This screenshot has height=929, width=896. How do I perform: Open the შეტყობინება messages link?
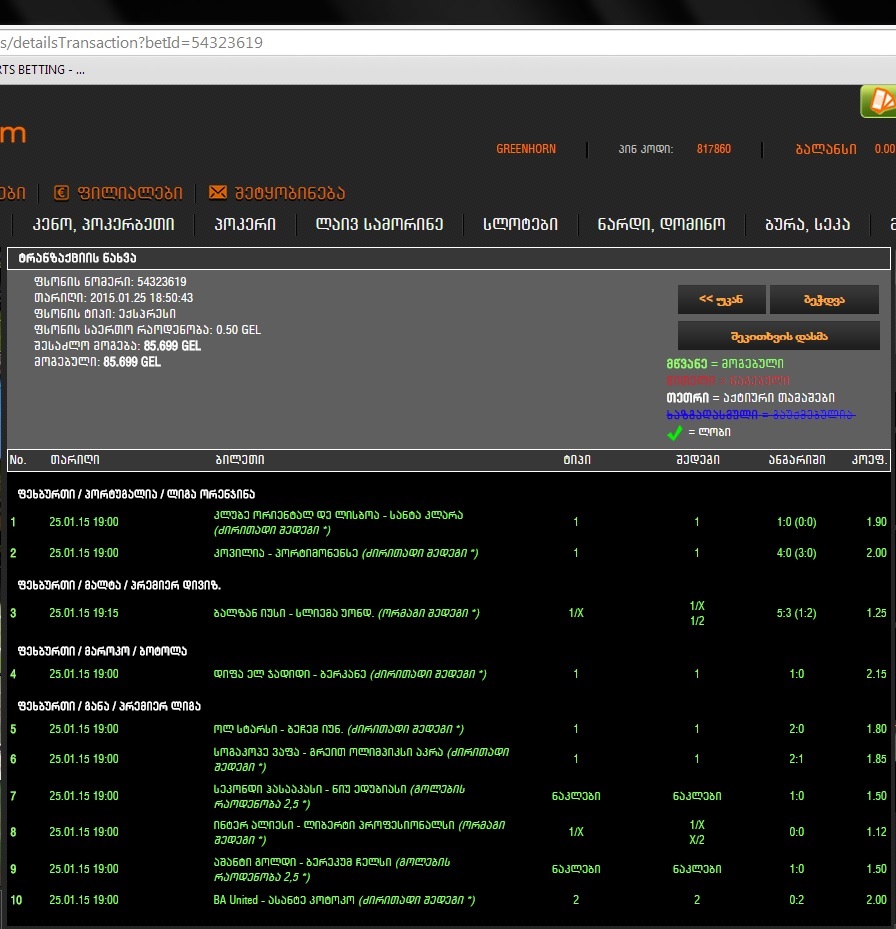[x=290, y=193]
